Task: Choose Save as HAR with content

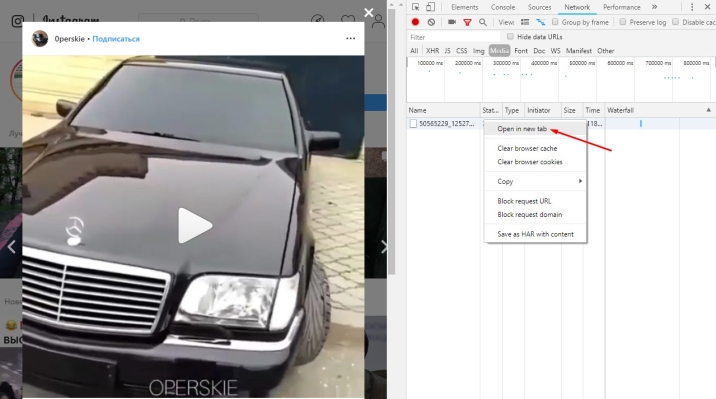Action: 535,234
